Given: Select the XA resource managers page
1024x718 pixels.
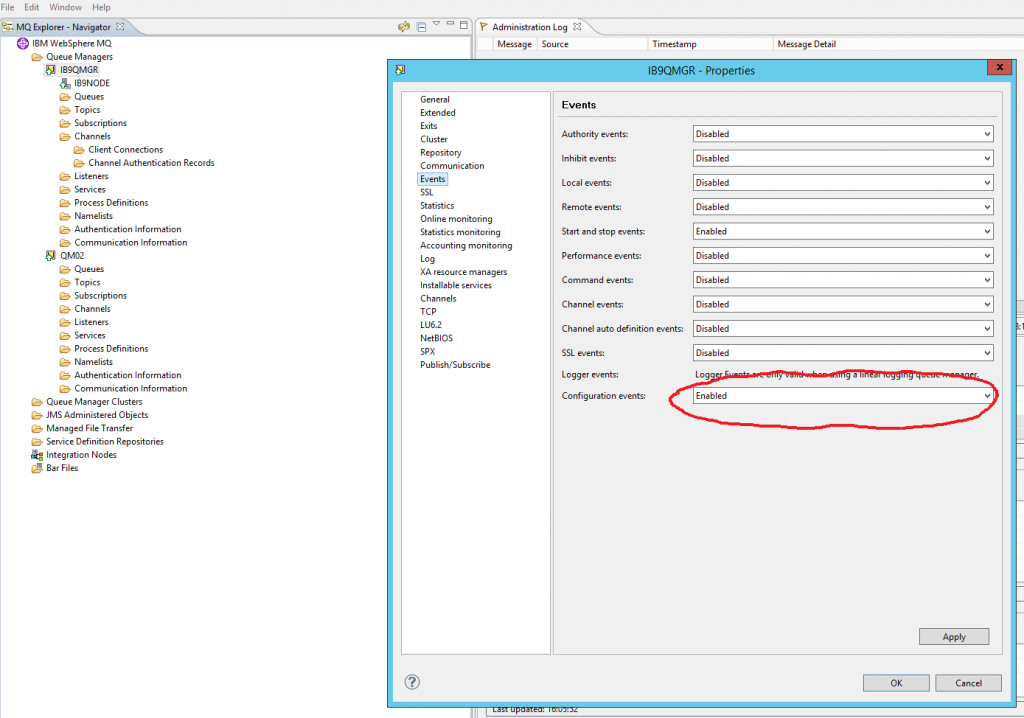Looking at the screenshot, I should tap(464, 272).
